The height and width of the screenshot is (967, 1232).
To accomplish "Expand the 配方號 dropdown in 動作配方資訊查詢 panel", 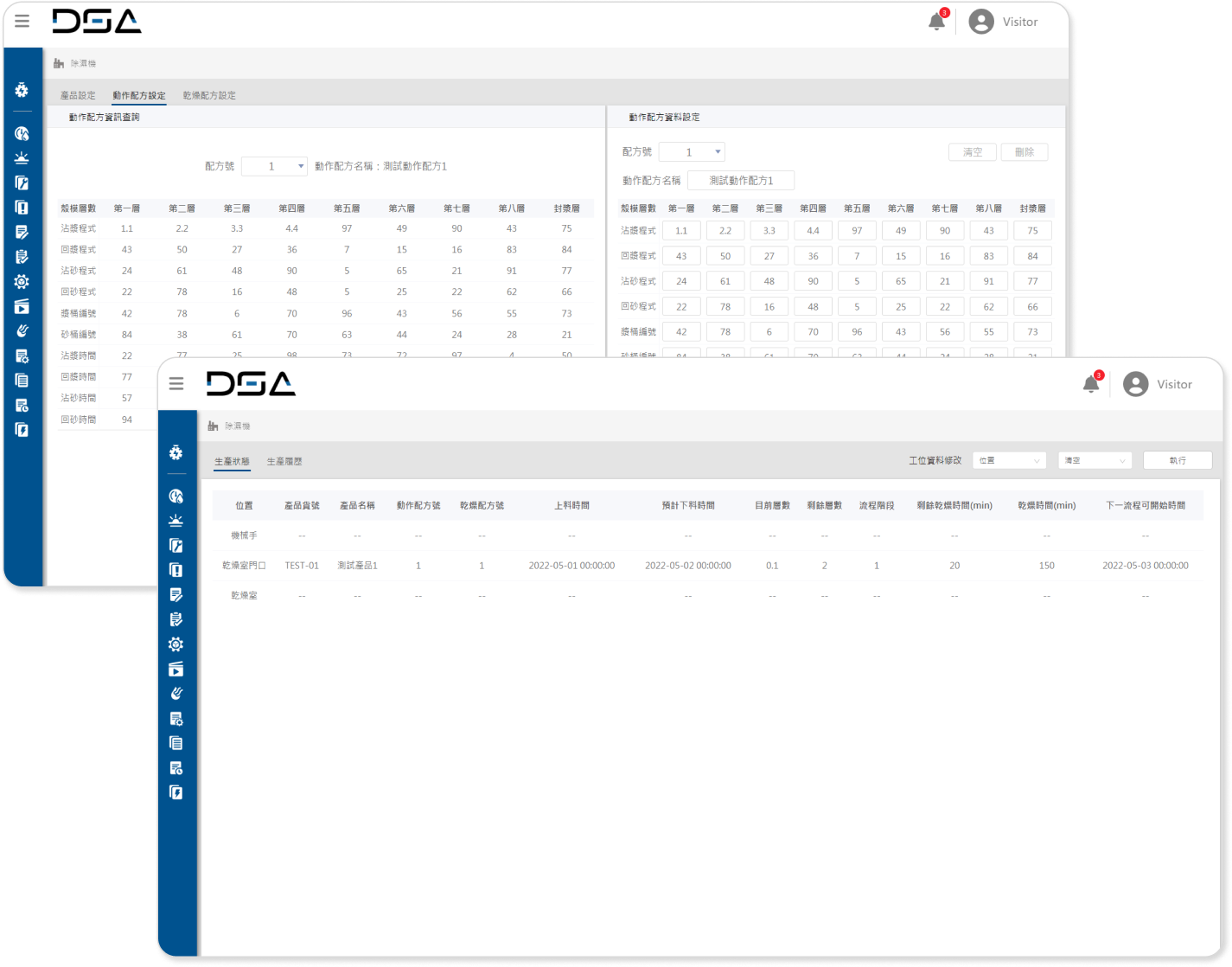I will 274,166.
